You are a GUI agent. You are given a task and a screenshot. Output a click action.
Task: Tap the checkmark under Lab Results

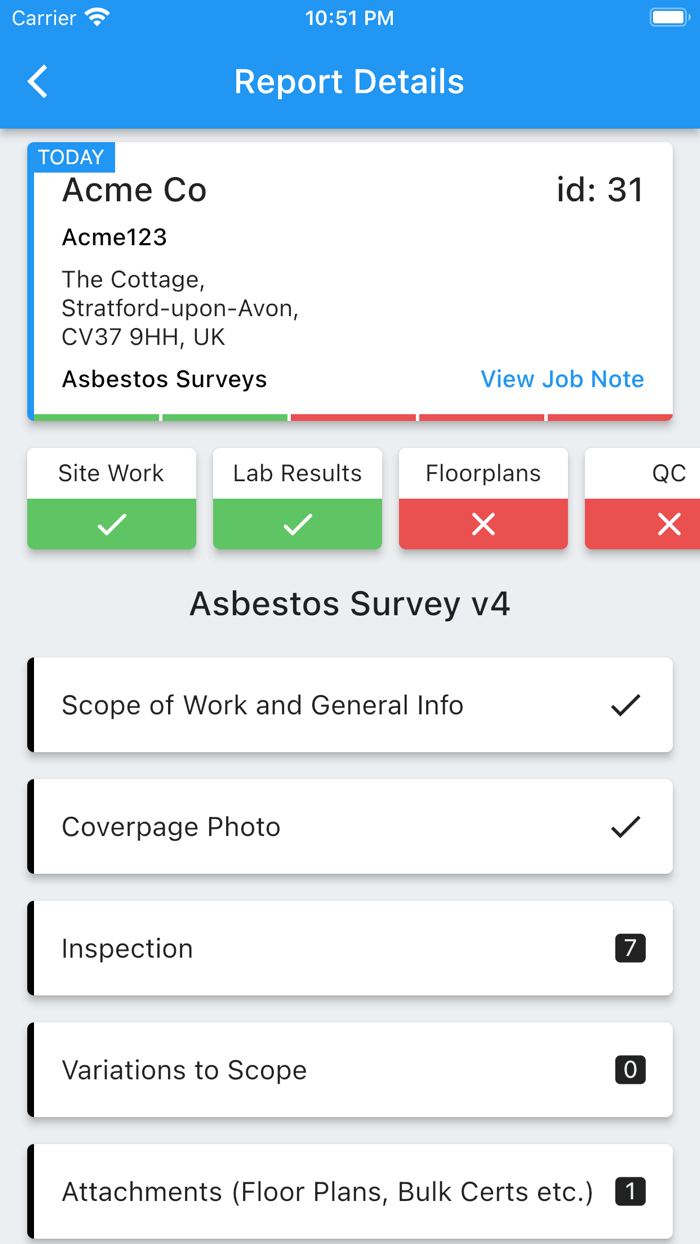pos(297,522)
